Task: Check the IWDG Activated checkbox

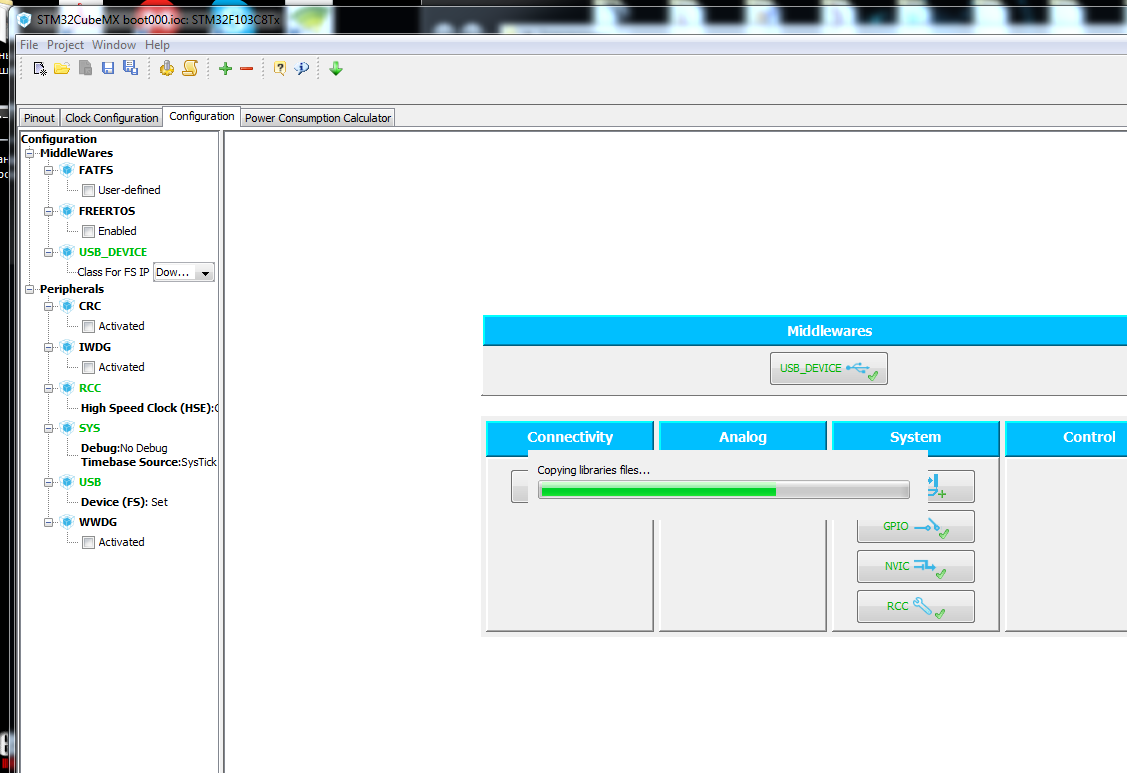Action: tap(88, 367)
